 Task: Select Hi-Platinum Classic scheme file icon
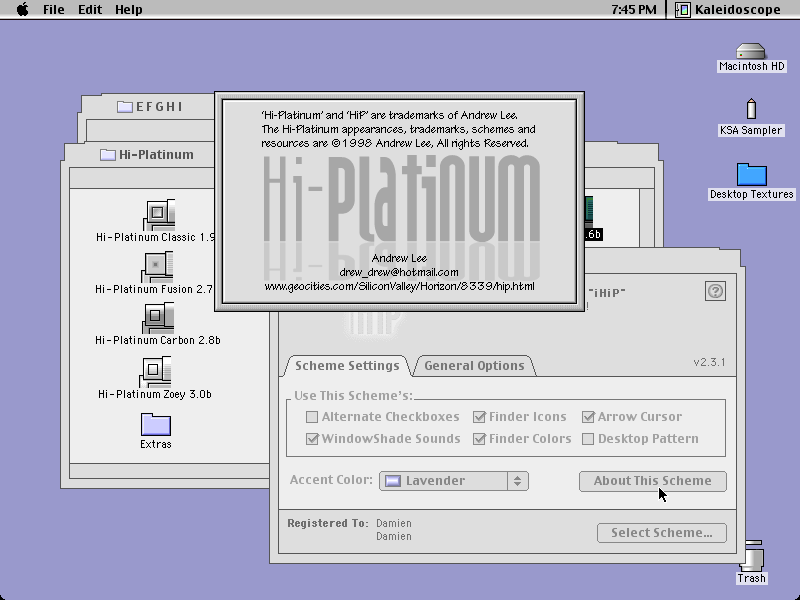click(159, 215)
